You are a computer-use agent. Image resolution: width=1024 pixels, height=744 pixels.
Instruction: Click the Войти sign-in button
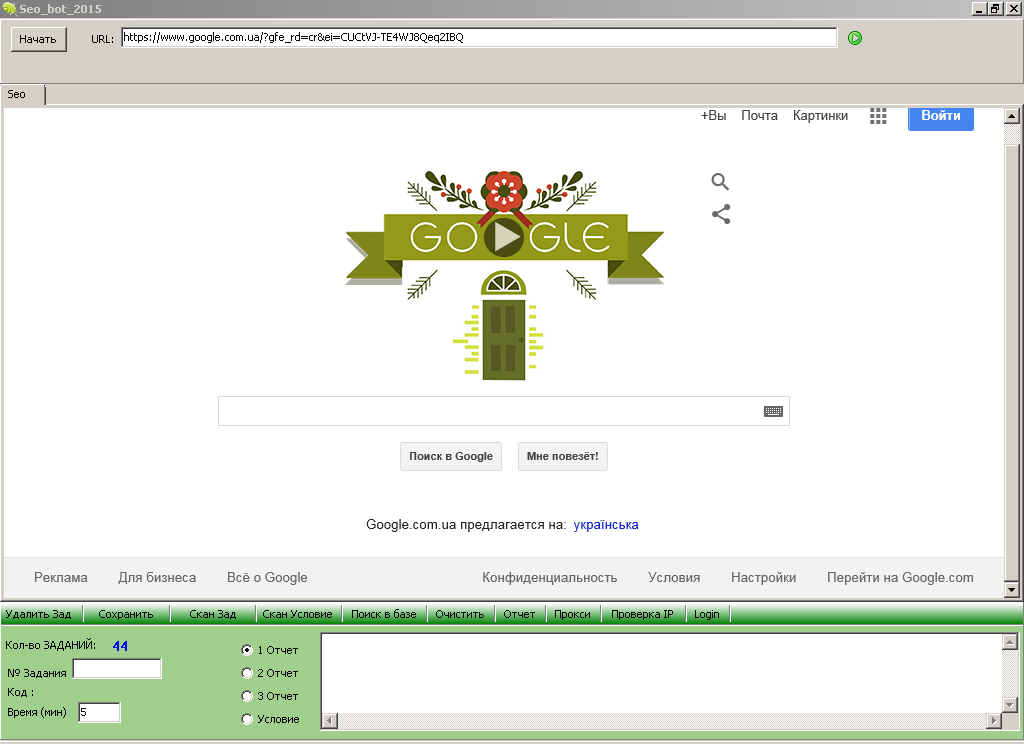coord(940,118)
